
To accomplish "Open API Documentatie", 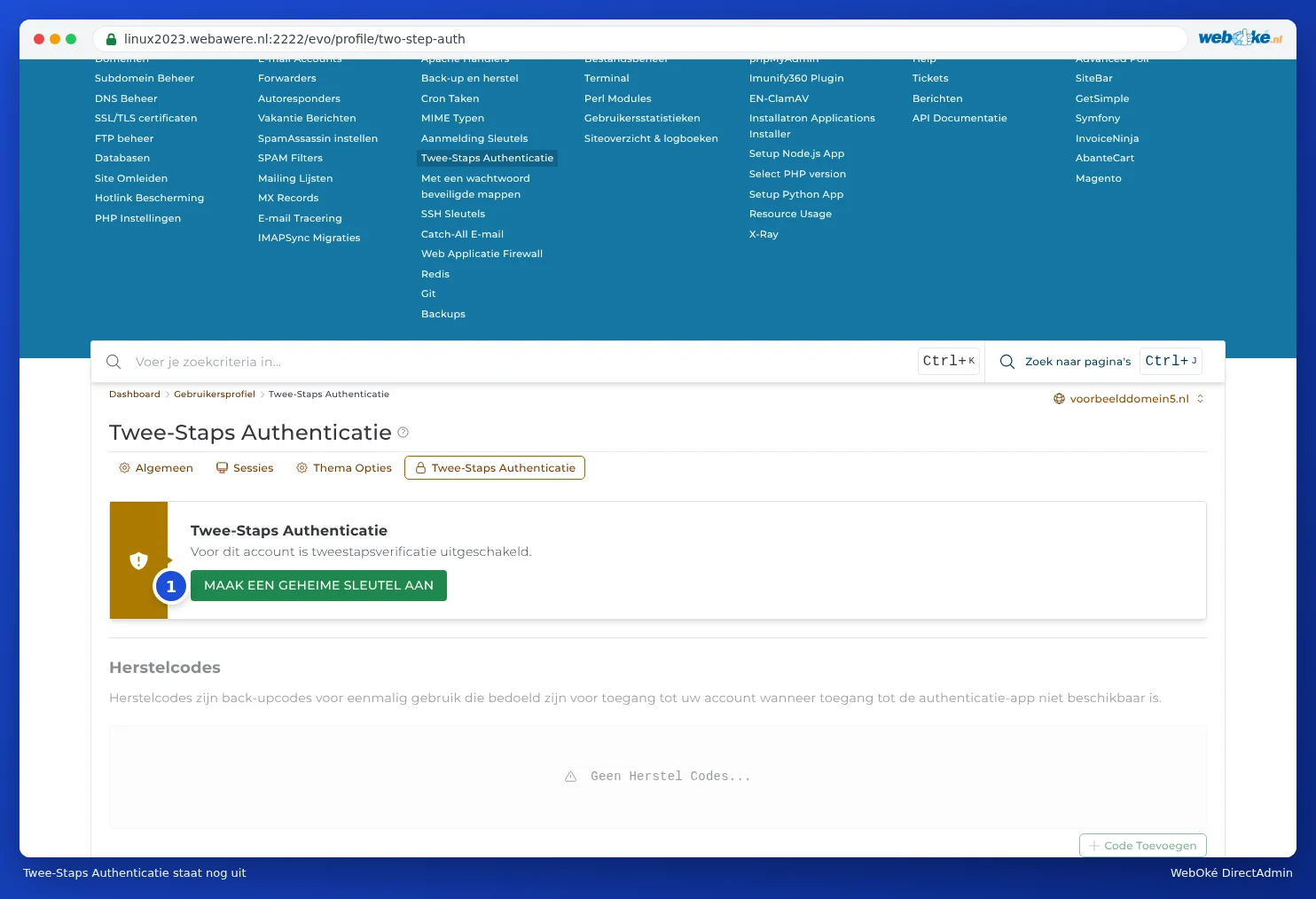I will click(960, 118).
